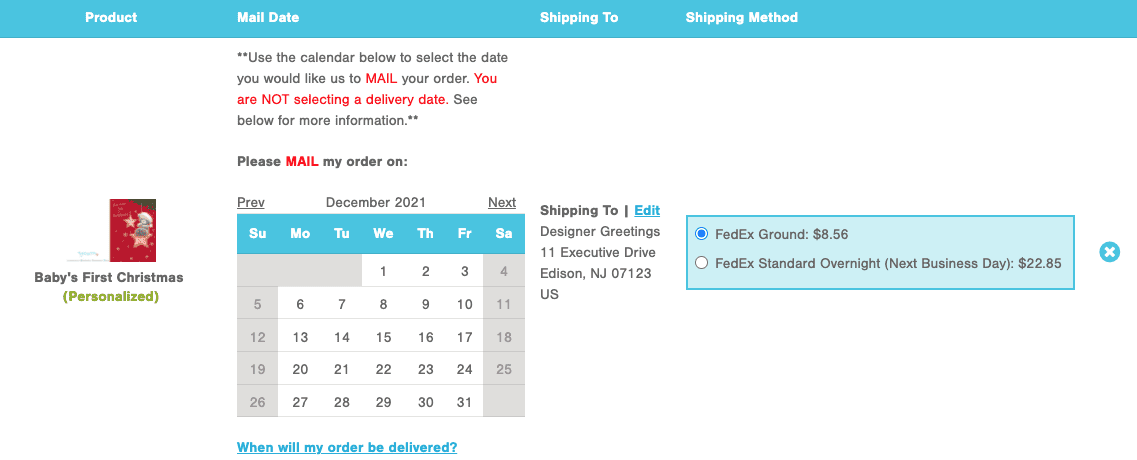Select FedEx Ground shipping option

coord(700,234)
